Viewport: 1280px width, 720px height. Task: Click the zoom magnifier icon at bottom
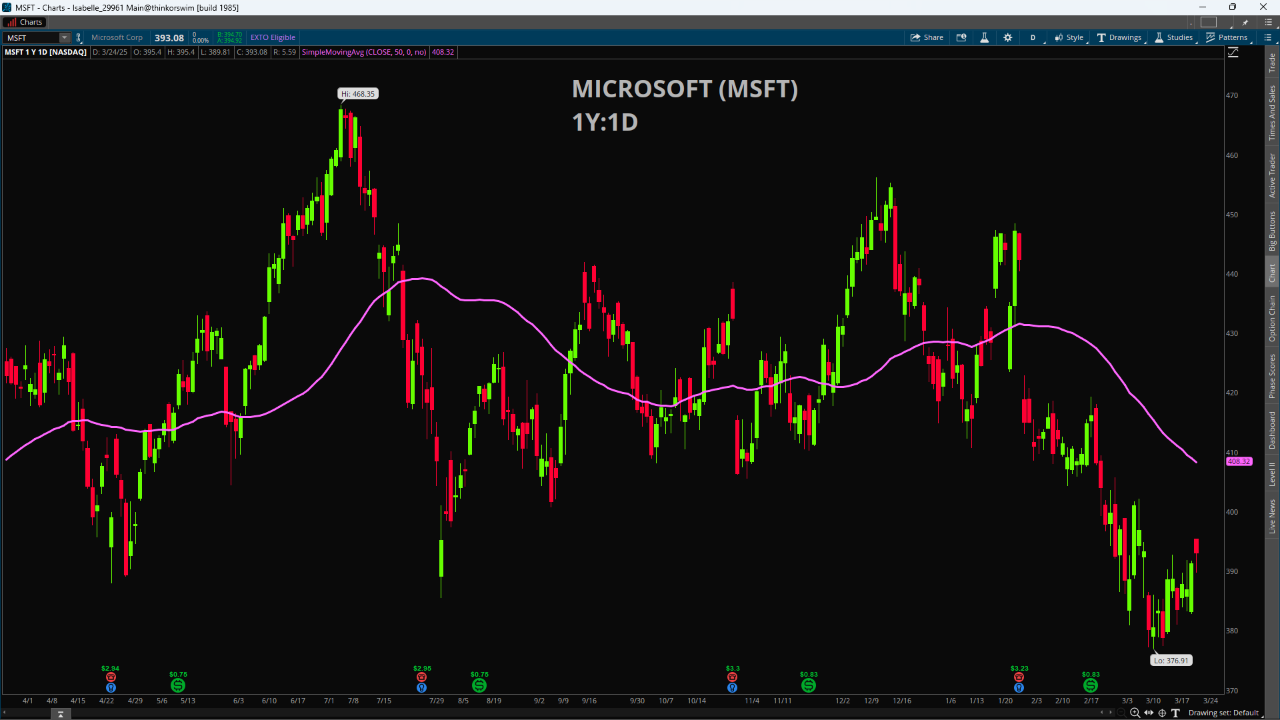point(1134,713)
